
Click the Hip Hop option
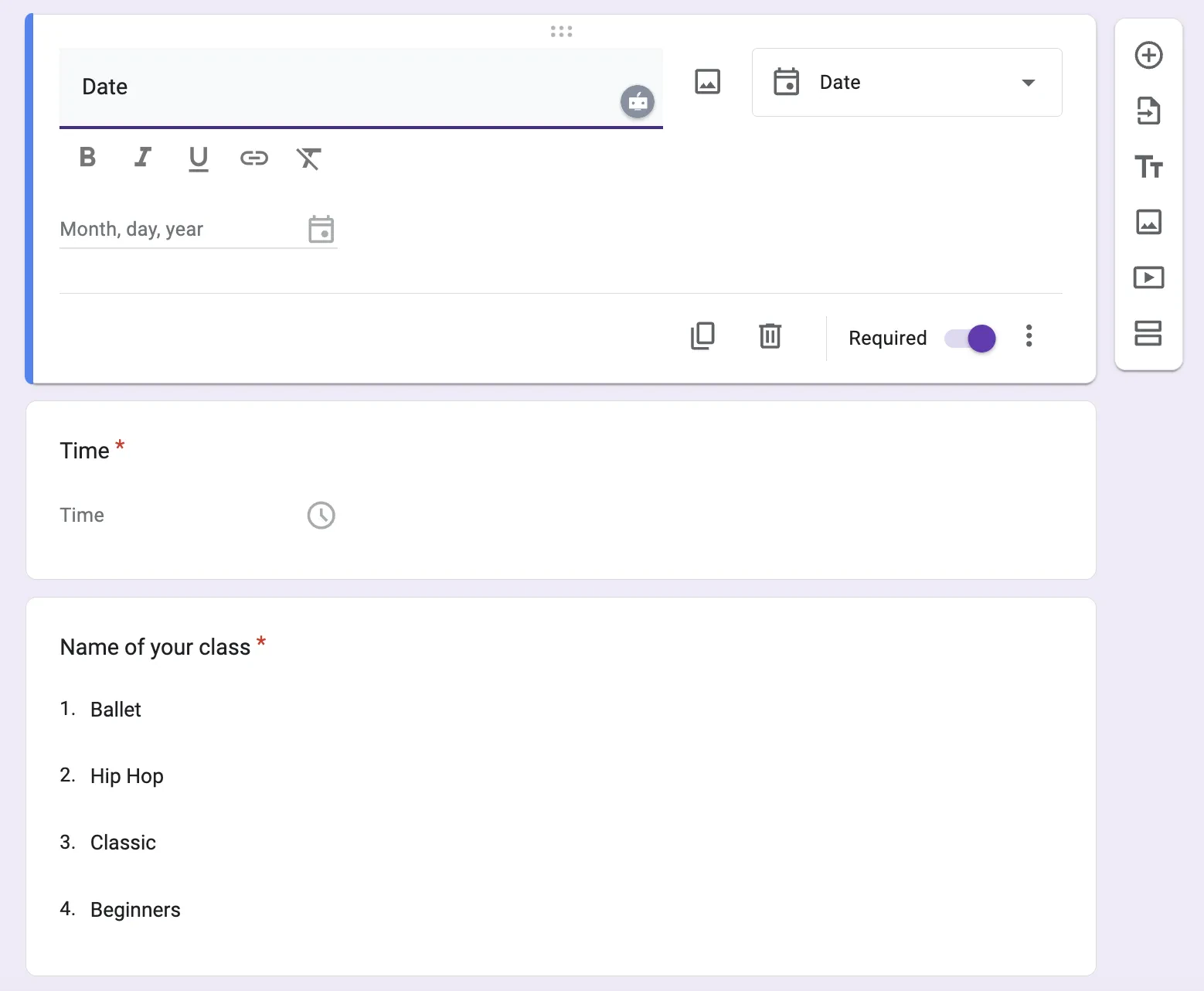pos(127,776)
